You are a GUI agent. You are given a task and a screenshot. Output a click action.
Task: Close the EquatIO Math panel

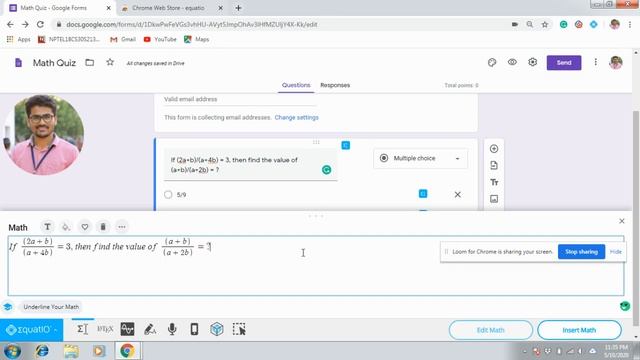(x=622, y=221)
